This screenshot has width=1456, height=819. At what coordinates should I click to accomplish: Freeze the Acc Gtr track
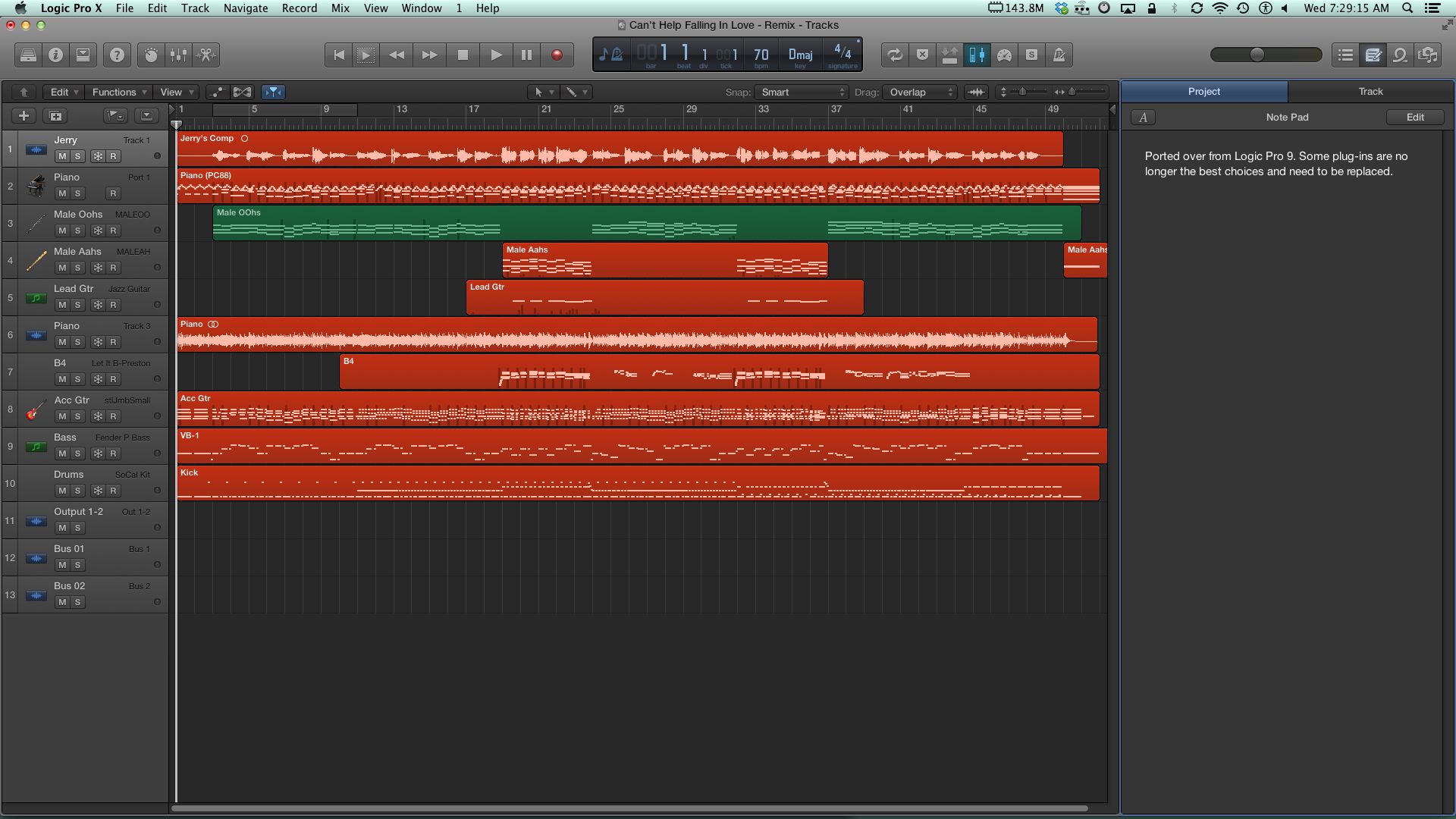tap(98, 416)
